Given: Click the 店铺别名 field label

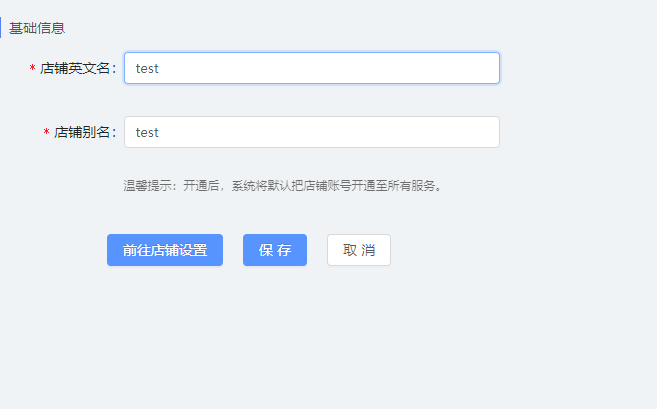Looking at the screenshot, I should click(x=82, y=132).
